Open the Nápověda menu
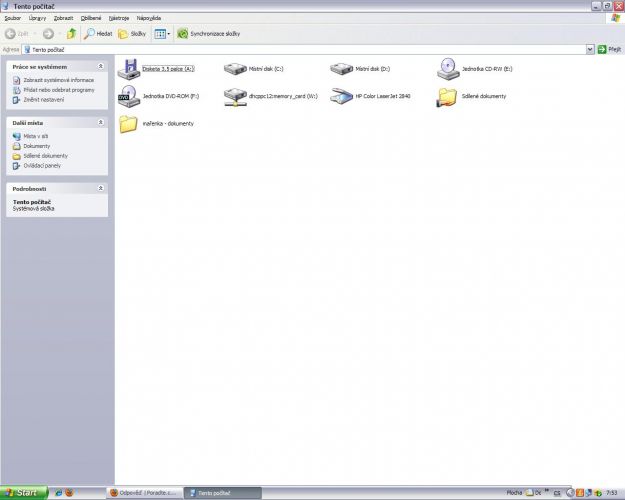 [149, 18]
